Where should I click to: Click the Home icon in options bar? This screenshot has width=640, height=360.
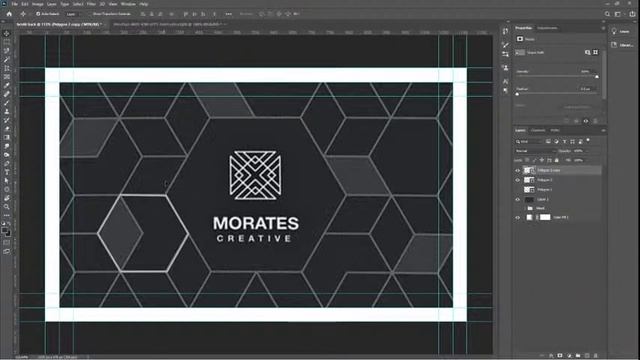click(x=9, y=14)
